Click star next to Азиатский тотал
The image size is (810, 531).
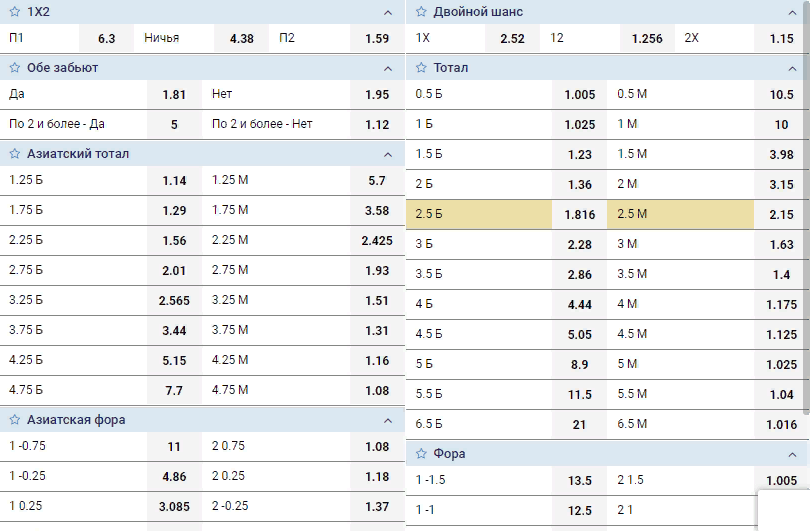pos(15,154)
